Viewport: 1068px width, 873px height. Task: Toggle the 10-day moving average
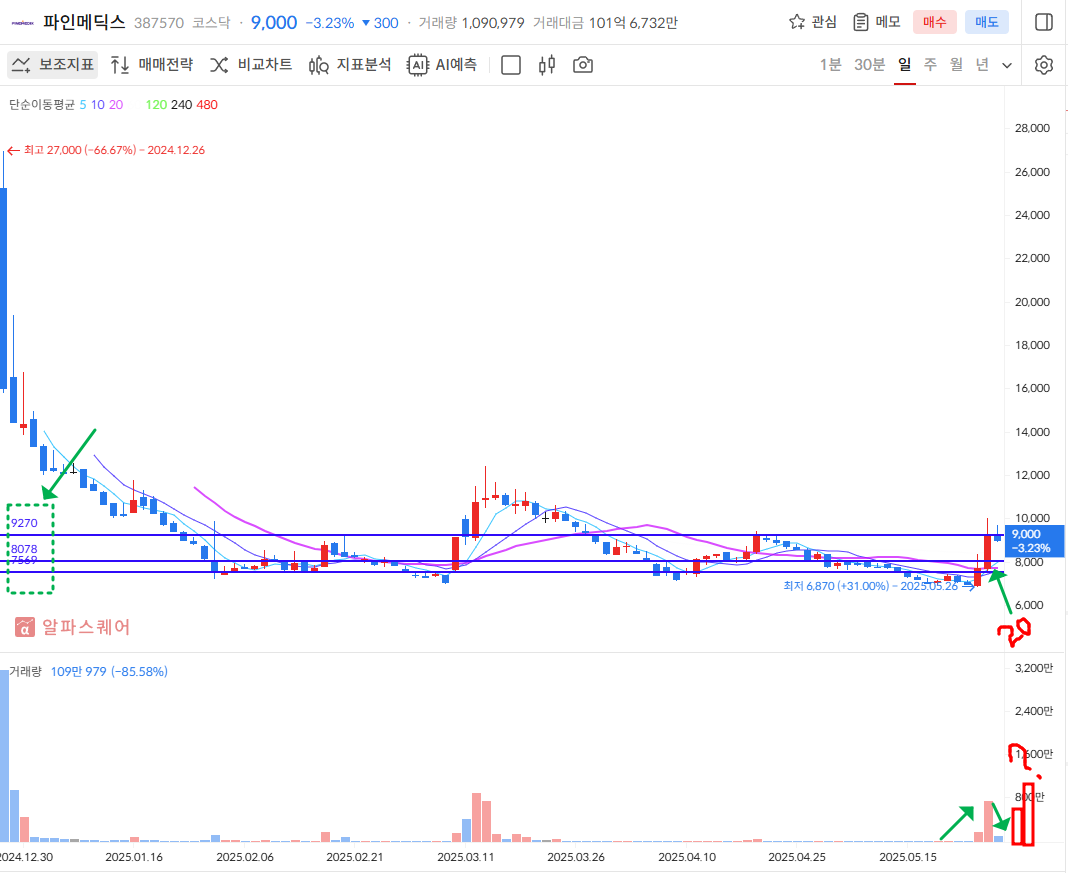click(x=98, y=105)
